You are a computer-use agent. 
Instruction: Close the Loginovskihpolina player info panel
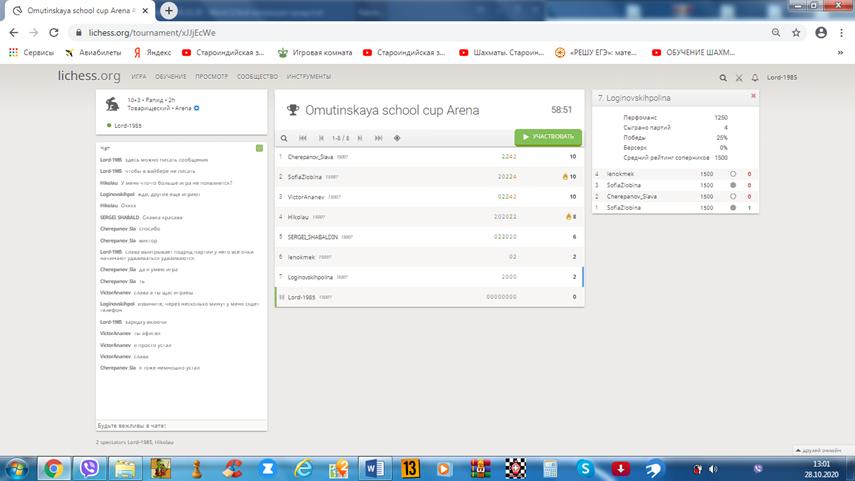pos(753,95)
